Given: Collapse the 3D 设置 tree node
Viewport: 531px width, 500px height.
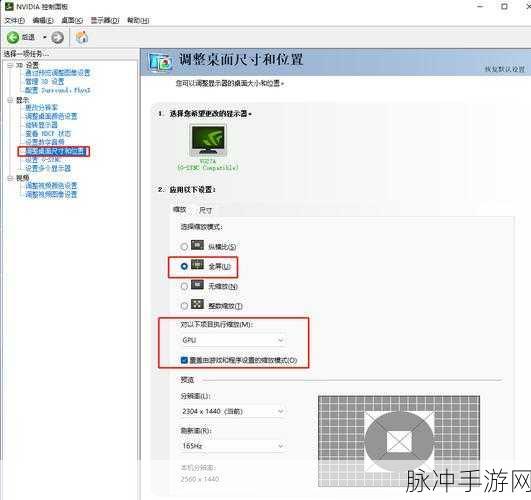Looking at the screenshot, I should (x=10, y=65).
